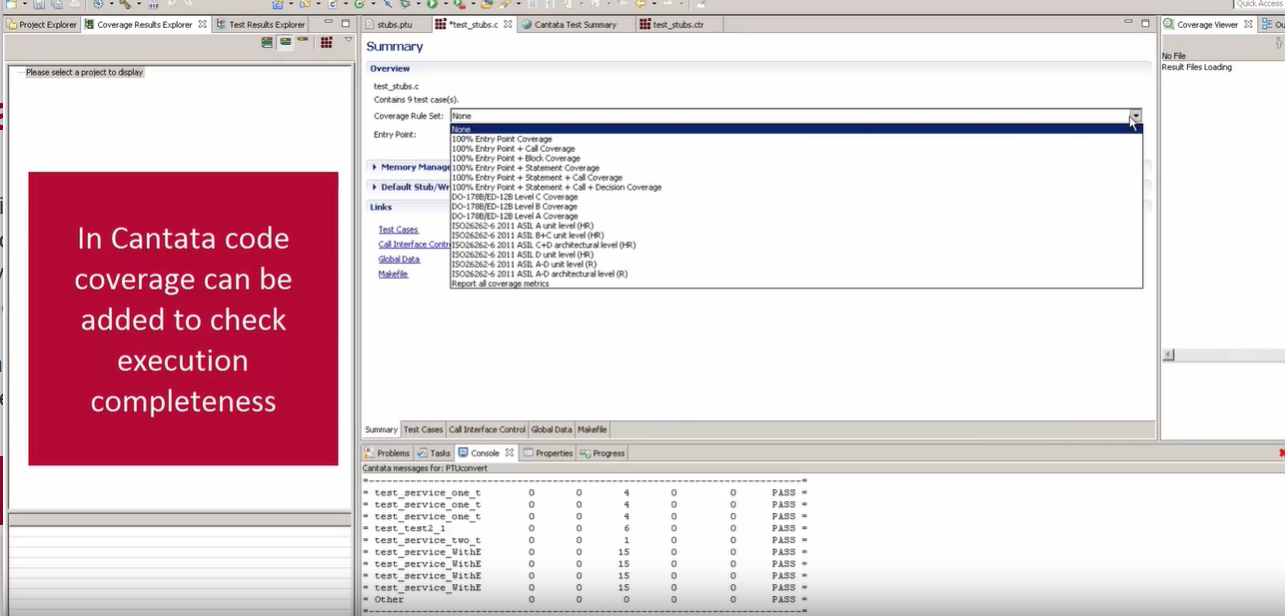The image size is (1285, 616).
Task: Click "Please select a project to display" message
Action: coord(84,72)
